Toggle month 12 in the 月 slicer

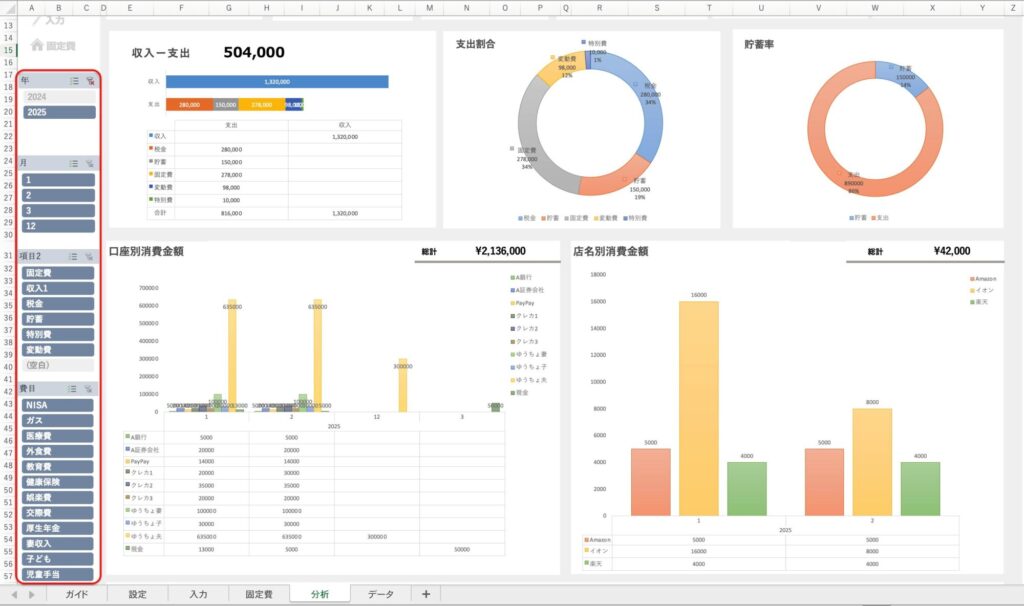[59, 227]
